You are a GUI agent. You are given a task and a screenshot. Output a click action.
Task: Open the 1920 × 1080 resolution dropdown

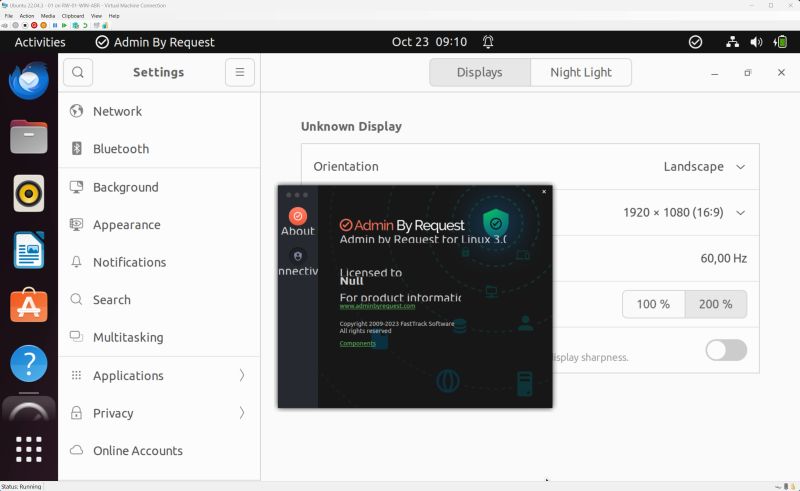(684, 212)
